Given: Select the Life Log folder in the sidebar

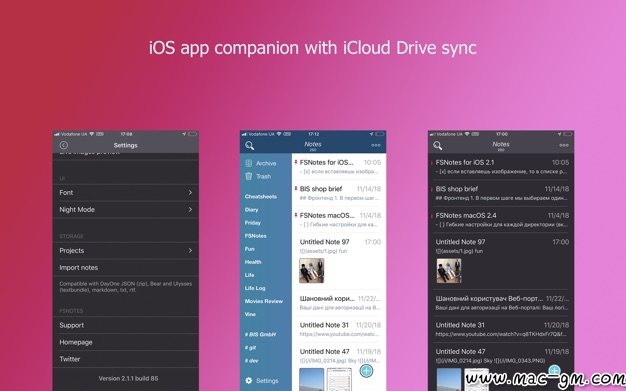Looking at the screenshot, I should tap(255, 288).
